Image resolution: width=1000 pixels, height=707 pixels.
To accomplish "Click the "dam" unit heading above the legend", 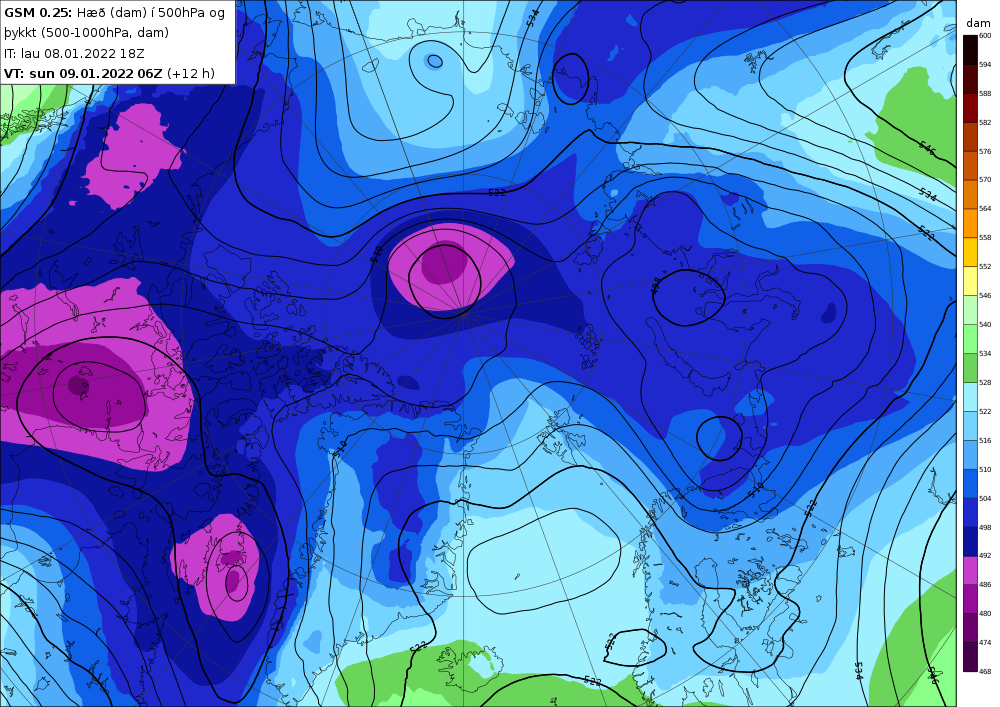I will click(x=978, y=23).
